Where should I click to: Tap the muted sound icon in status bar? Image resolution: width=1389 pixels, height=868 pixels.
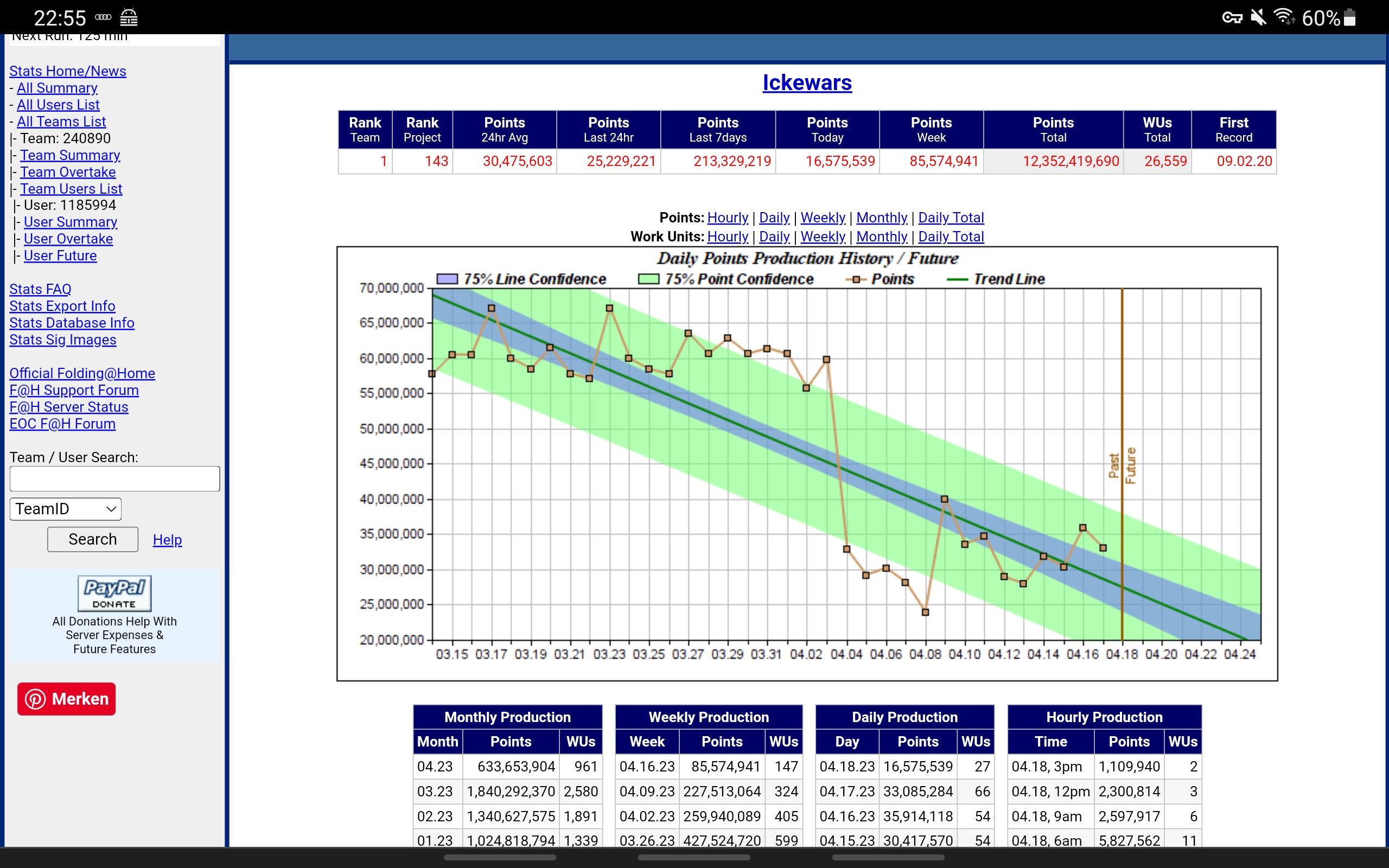pyautogui.click(x=1258, y=17)
